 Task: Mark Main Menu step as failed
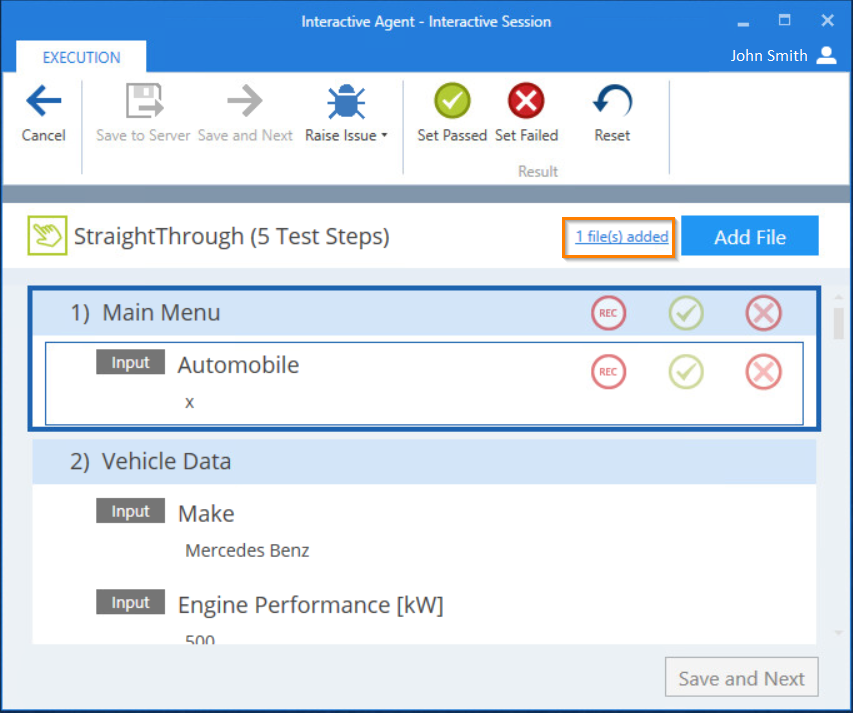tap(763, 313)
